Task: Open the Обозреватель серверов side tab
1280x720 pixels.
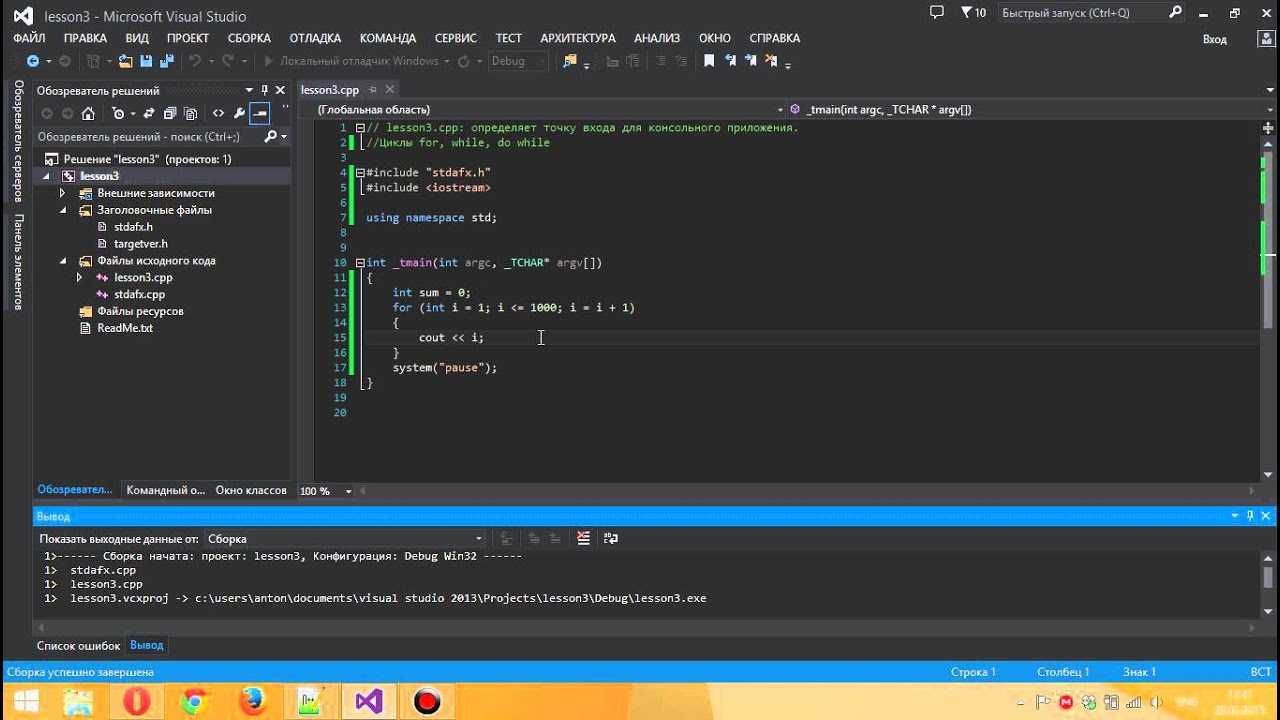Action: click(x=18, y=141)
